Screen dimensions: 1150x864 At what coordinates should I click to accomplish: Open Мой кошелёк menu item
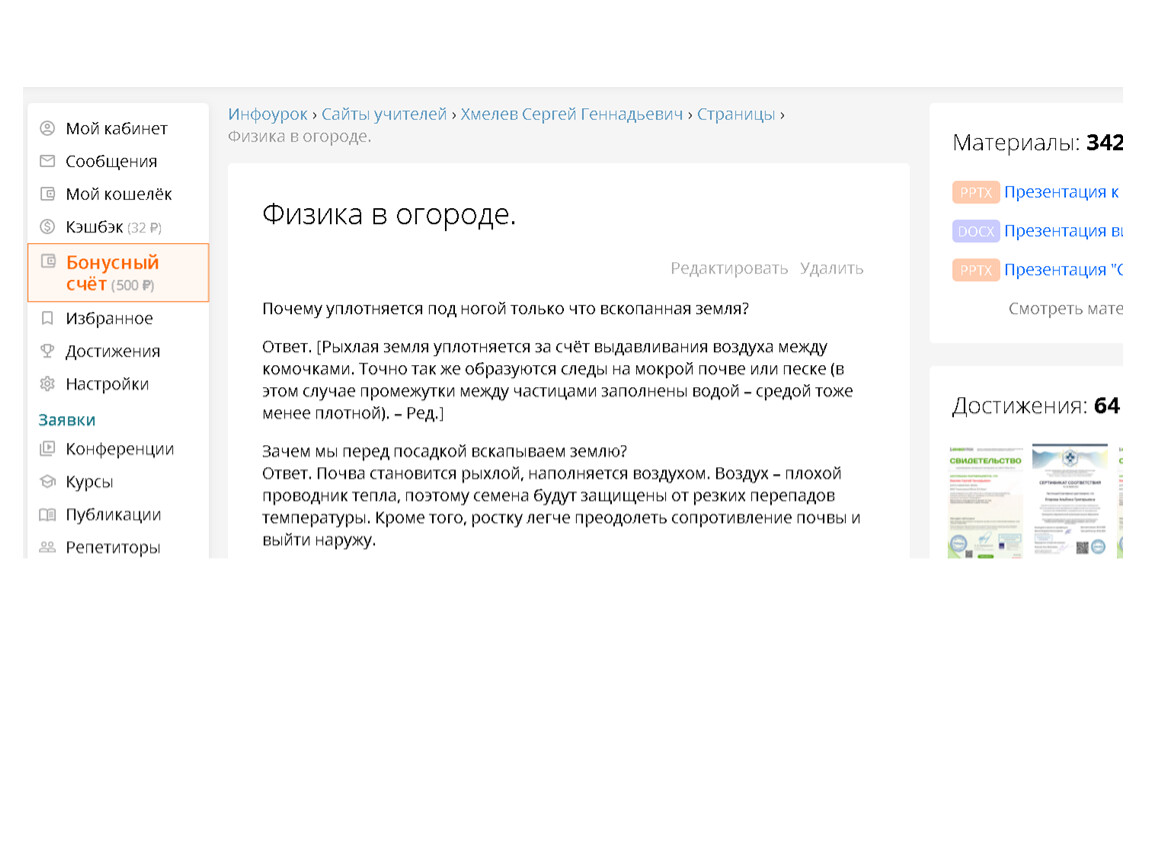pos(119,194)
